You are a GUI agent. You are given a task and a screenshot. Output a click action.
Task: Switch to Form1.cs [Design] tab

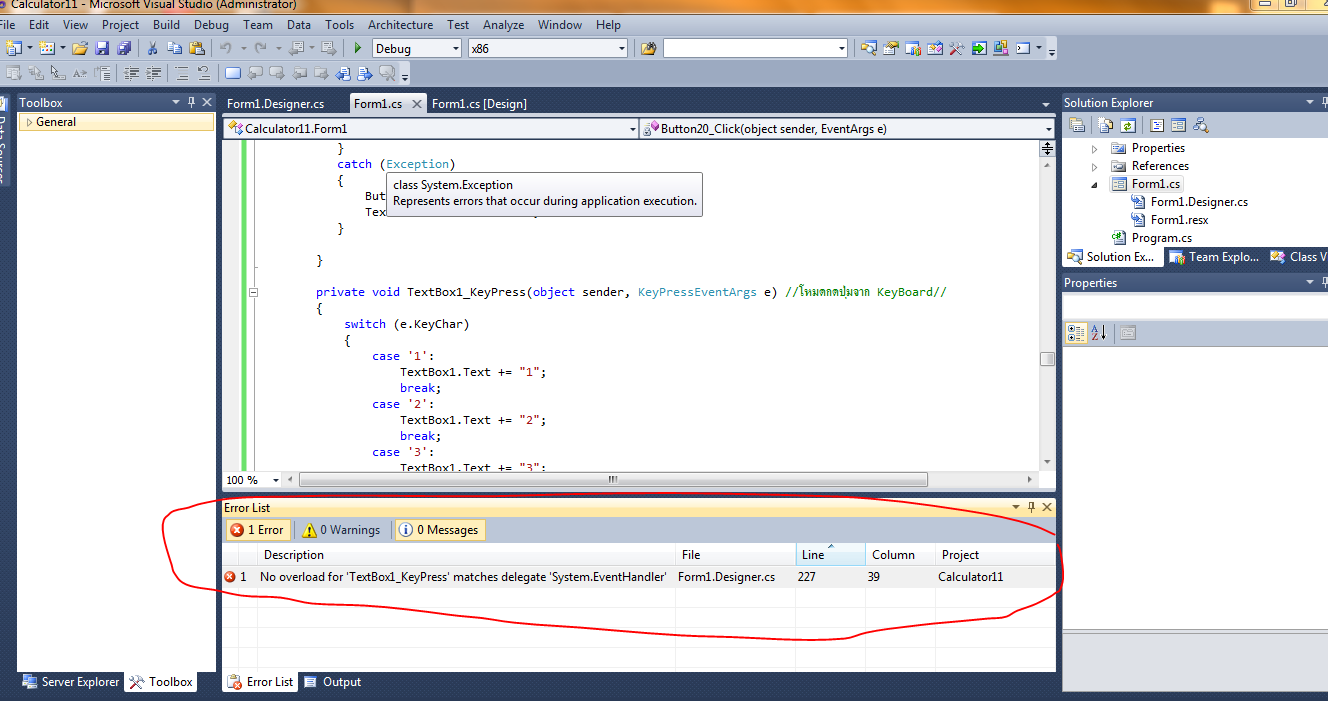pos(479,104)
